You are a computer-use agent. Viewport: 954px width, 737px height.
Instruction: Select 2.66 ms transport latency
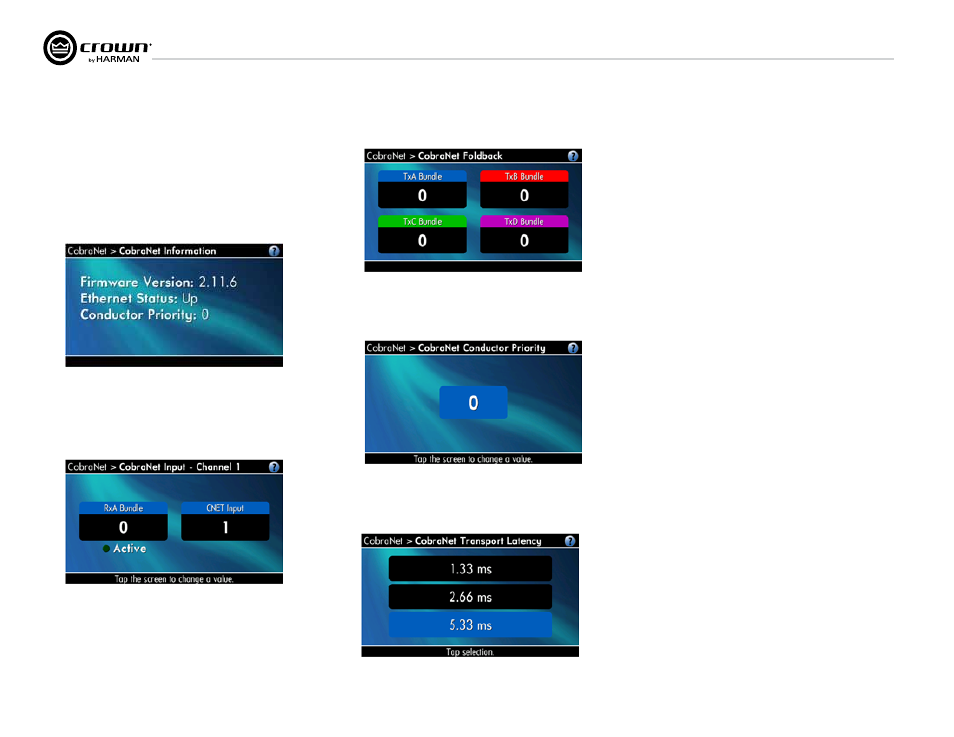tap(470, 597)
